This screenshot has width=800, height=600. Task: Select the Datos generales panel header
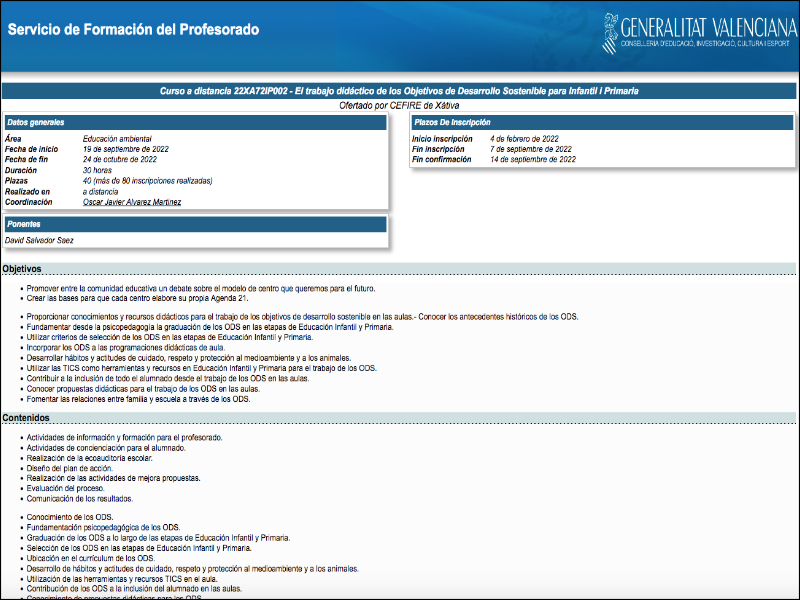(195, 122)
